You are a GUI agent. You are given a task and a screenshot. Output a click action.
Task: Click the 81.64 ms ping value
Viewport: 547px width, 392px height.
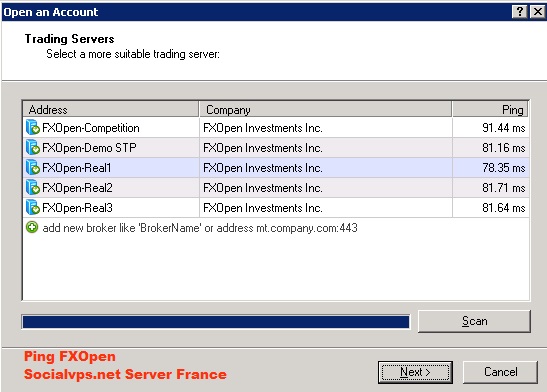[x=503, y=208]
